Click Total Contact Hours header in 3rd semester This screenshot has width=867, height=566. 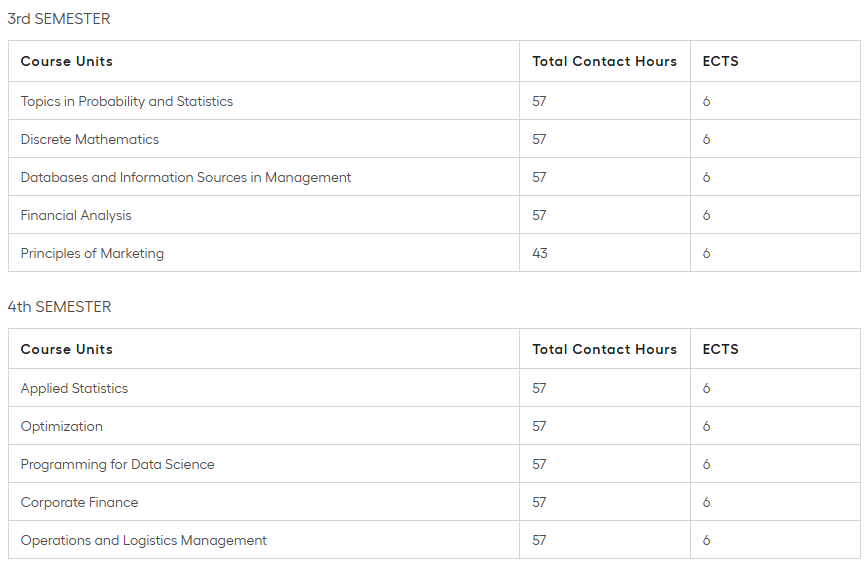tap(604, 61)
